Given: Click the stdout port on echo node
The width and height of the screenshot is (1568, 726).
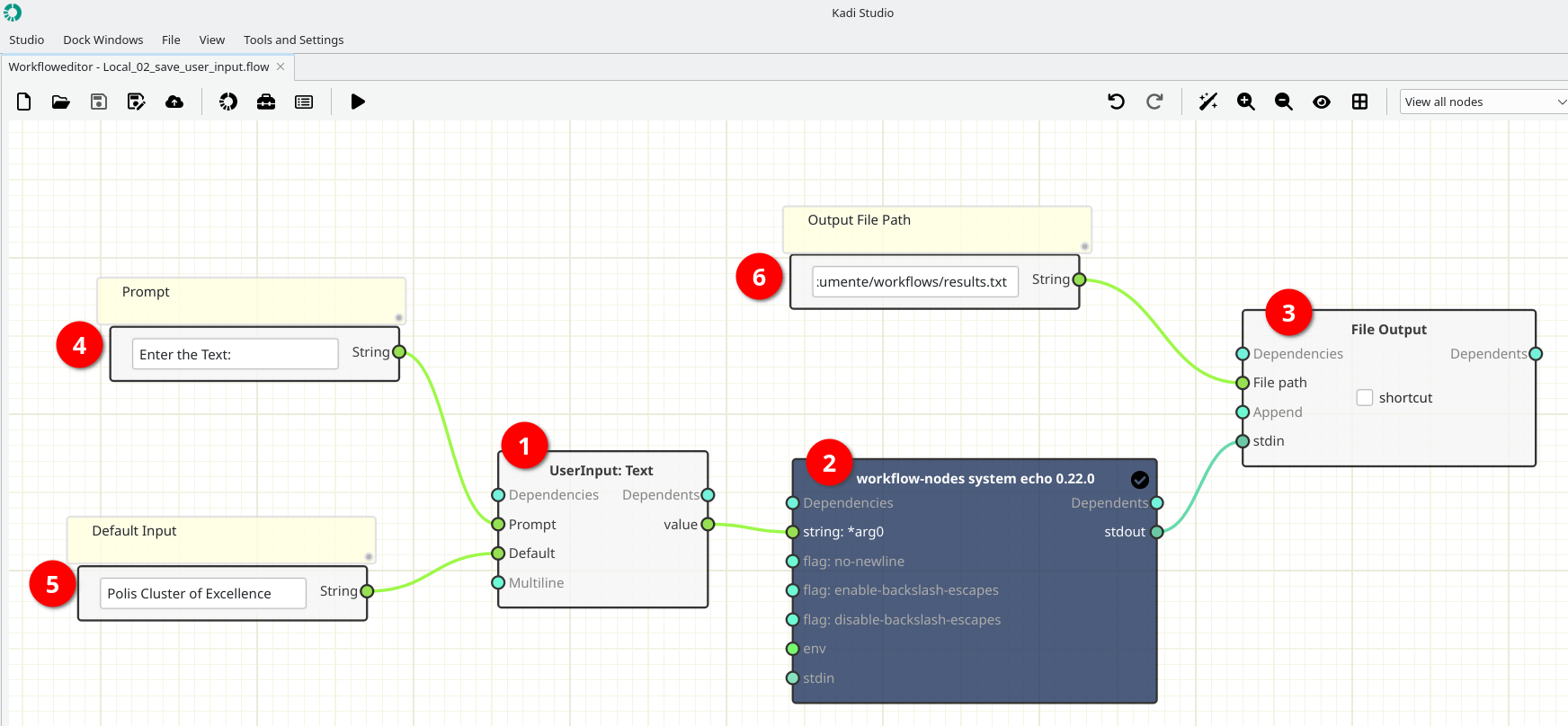Looking at the screenshot, I should 1157,532.
